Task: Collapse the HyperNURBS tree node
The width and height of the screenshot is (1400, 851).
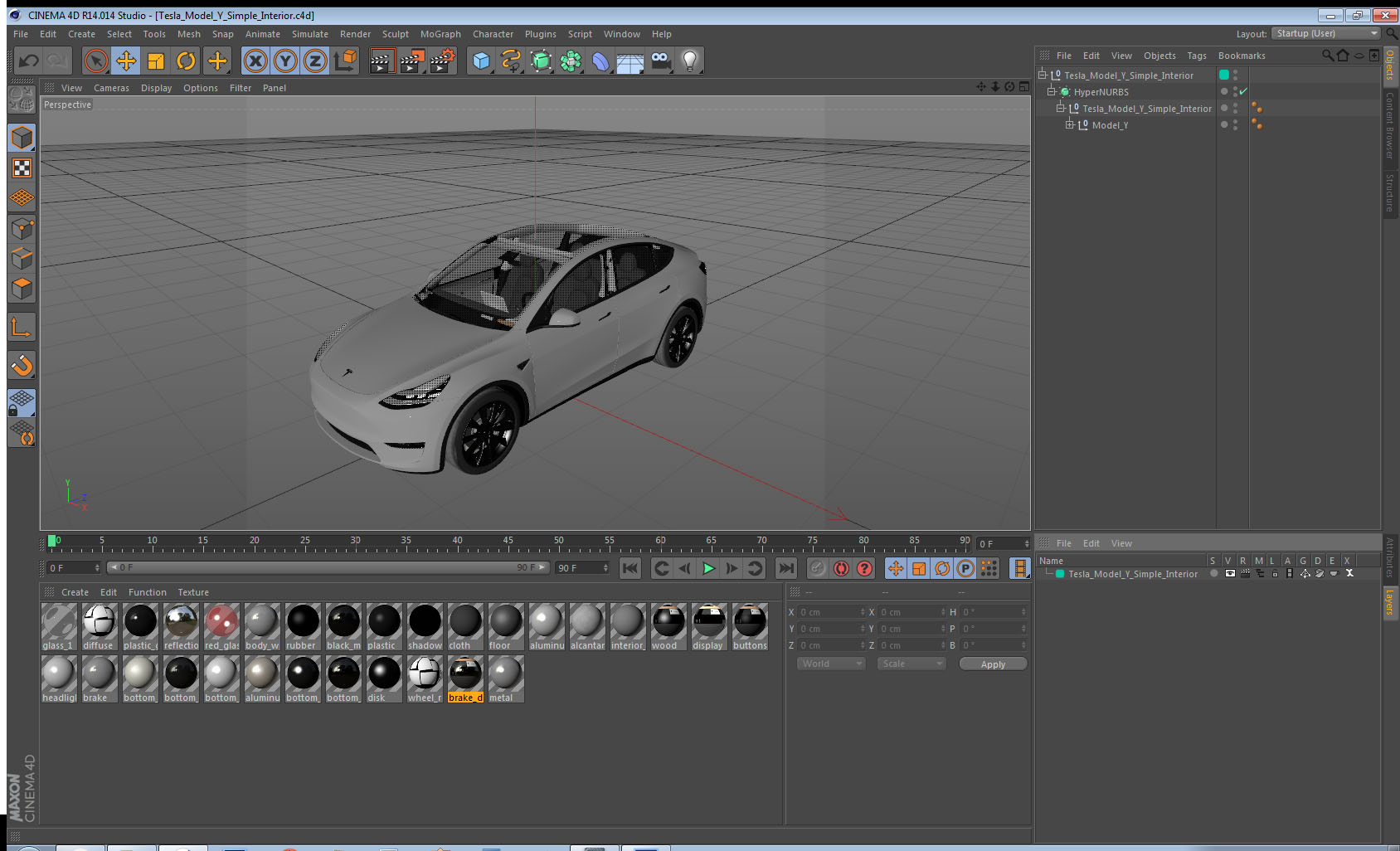Action: coord(1052,91)
